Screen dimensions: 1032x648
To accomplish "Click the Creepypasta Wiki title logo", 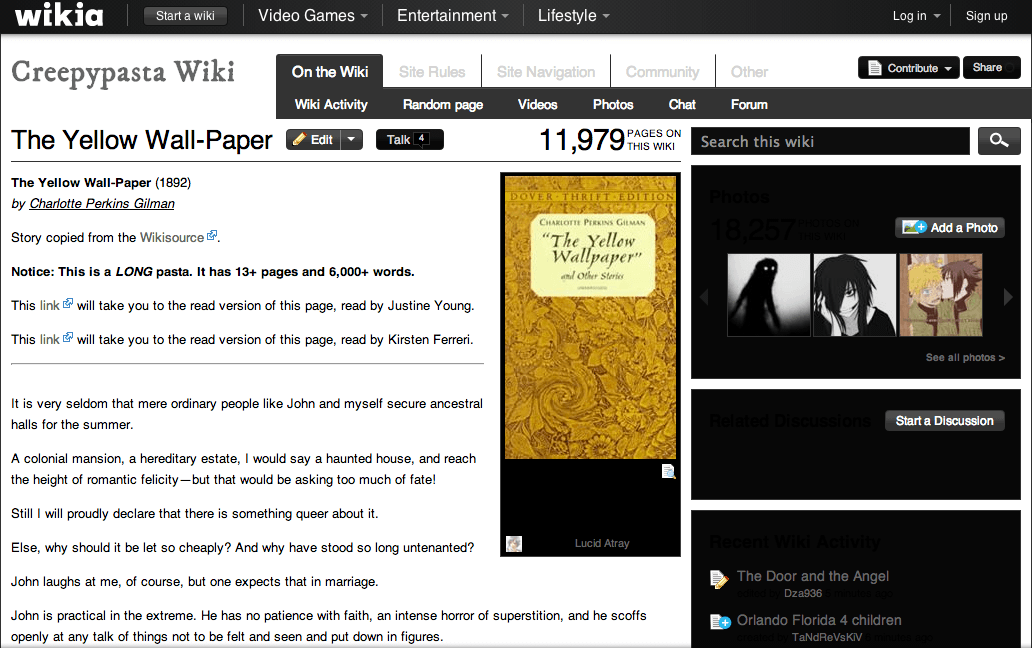I will [123, 72].
